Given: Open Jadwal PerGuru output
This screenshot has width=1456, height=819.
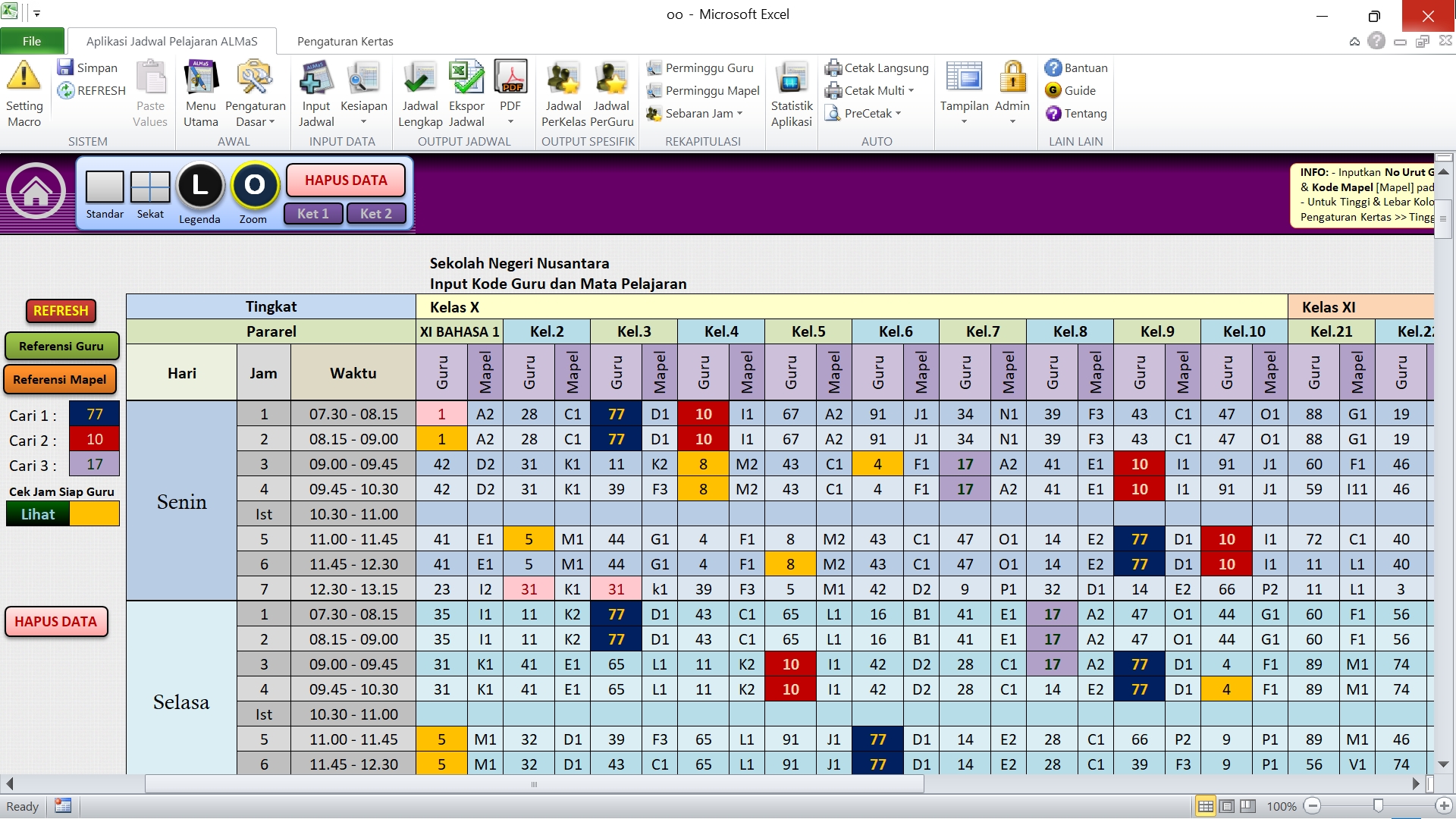Looking at the screenshot, I should click(611, 79).
